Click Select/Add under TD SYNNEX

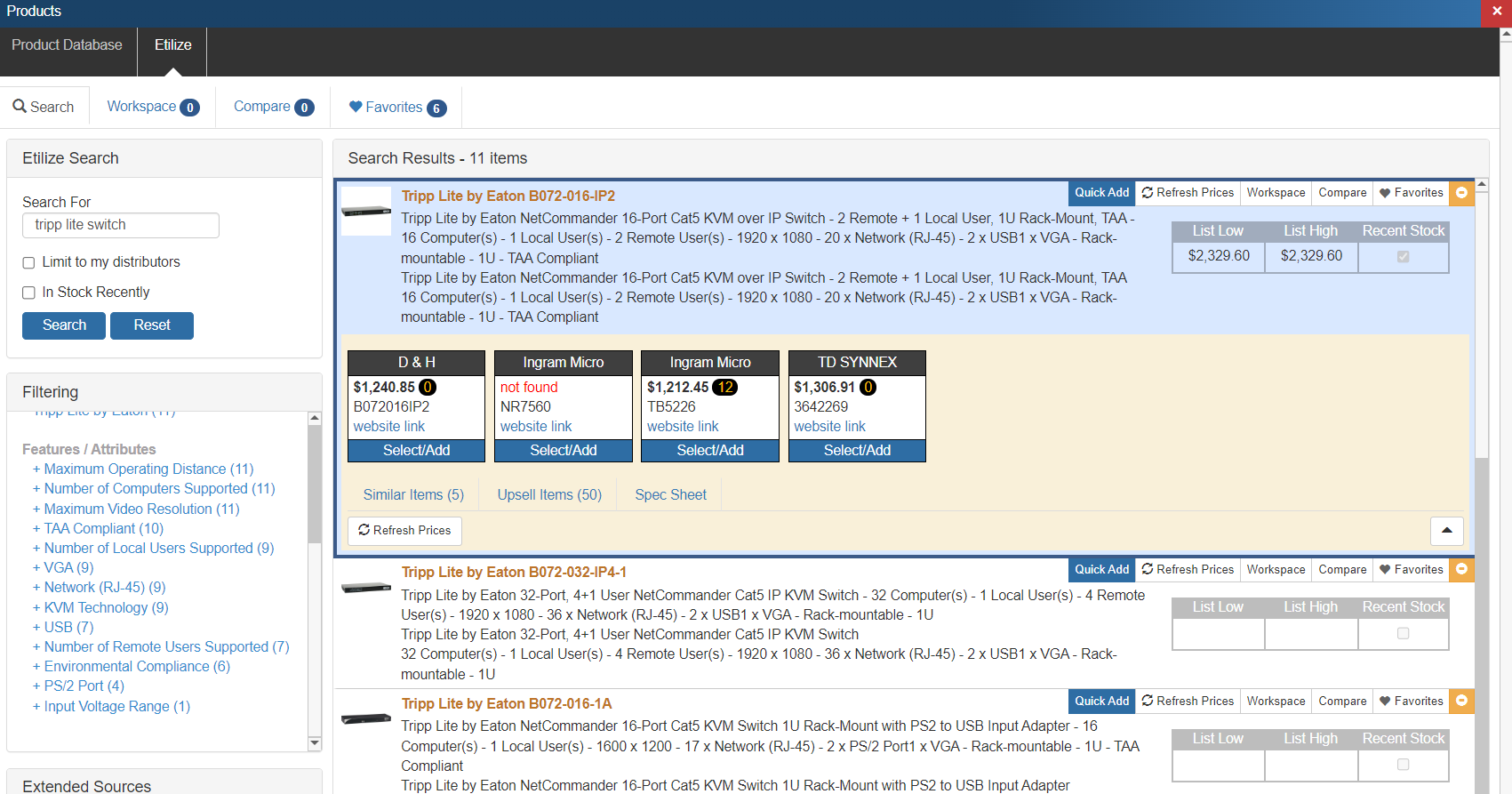(857, 451)
